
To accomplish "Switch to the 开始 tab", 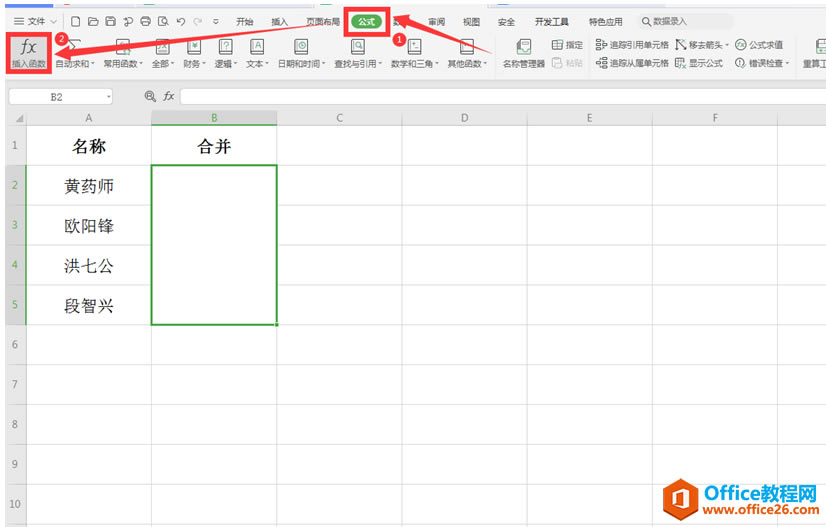I will tap(244, 22).
